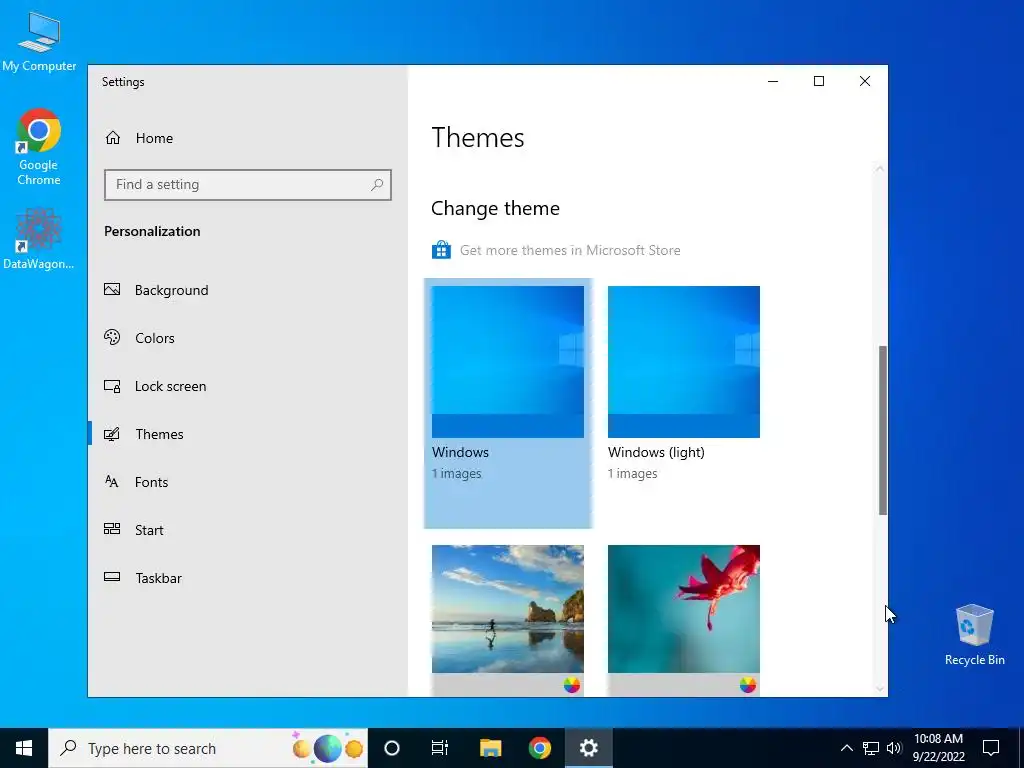Open Task View on the taskbar

pos(440,748)
